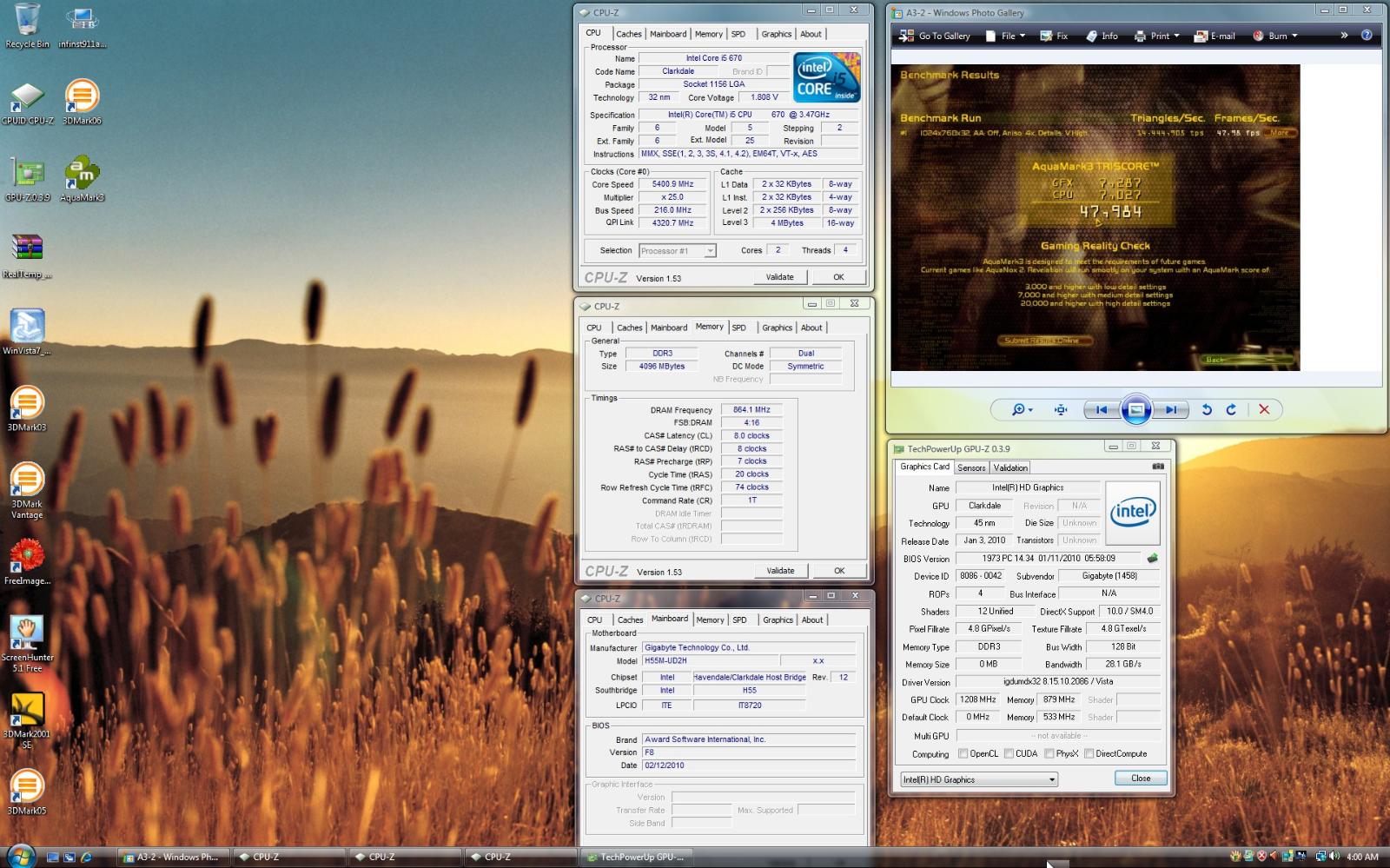This screenshot has width=1390, height=868.
Task: Toggle the OpenCL checkbox in GPU-Z
Action: coord(963,753)
